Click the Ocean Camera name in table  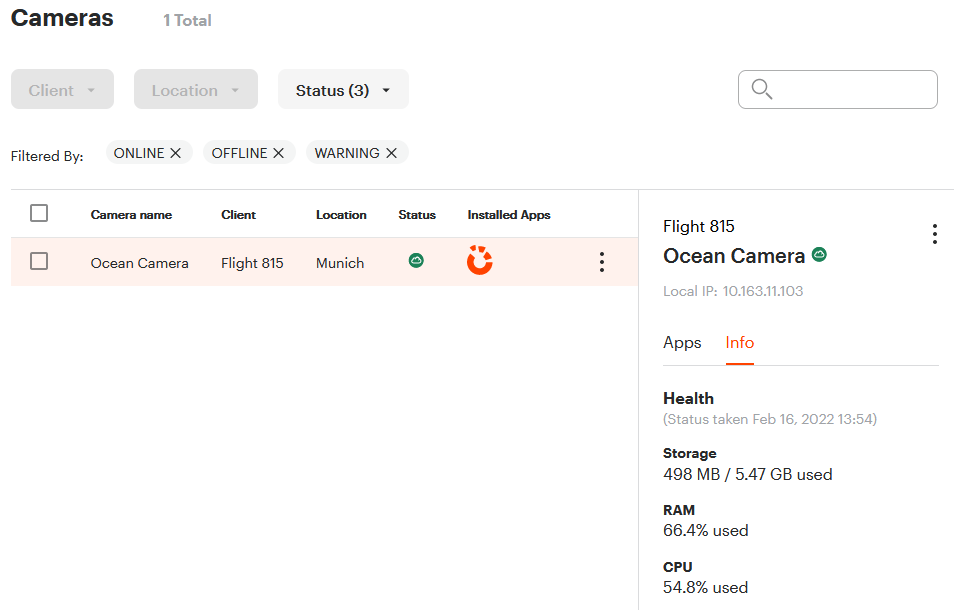tap(139, 263)
